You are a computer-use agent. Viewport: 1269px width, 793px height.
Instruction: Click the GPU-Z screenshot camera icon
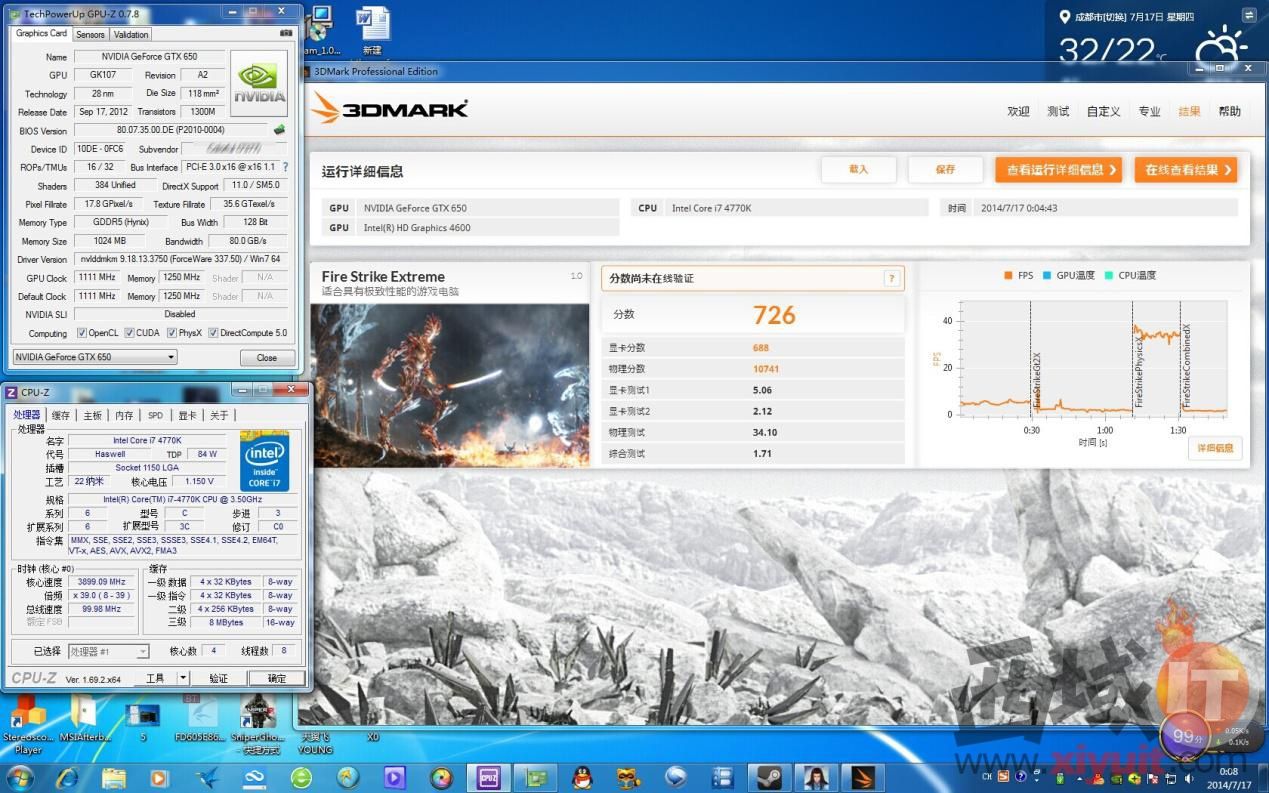[287, 33]
